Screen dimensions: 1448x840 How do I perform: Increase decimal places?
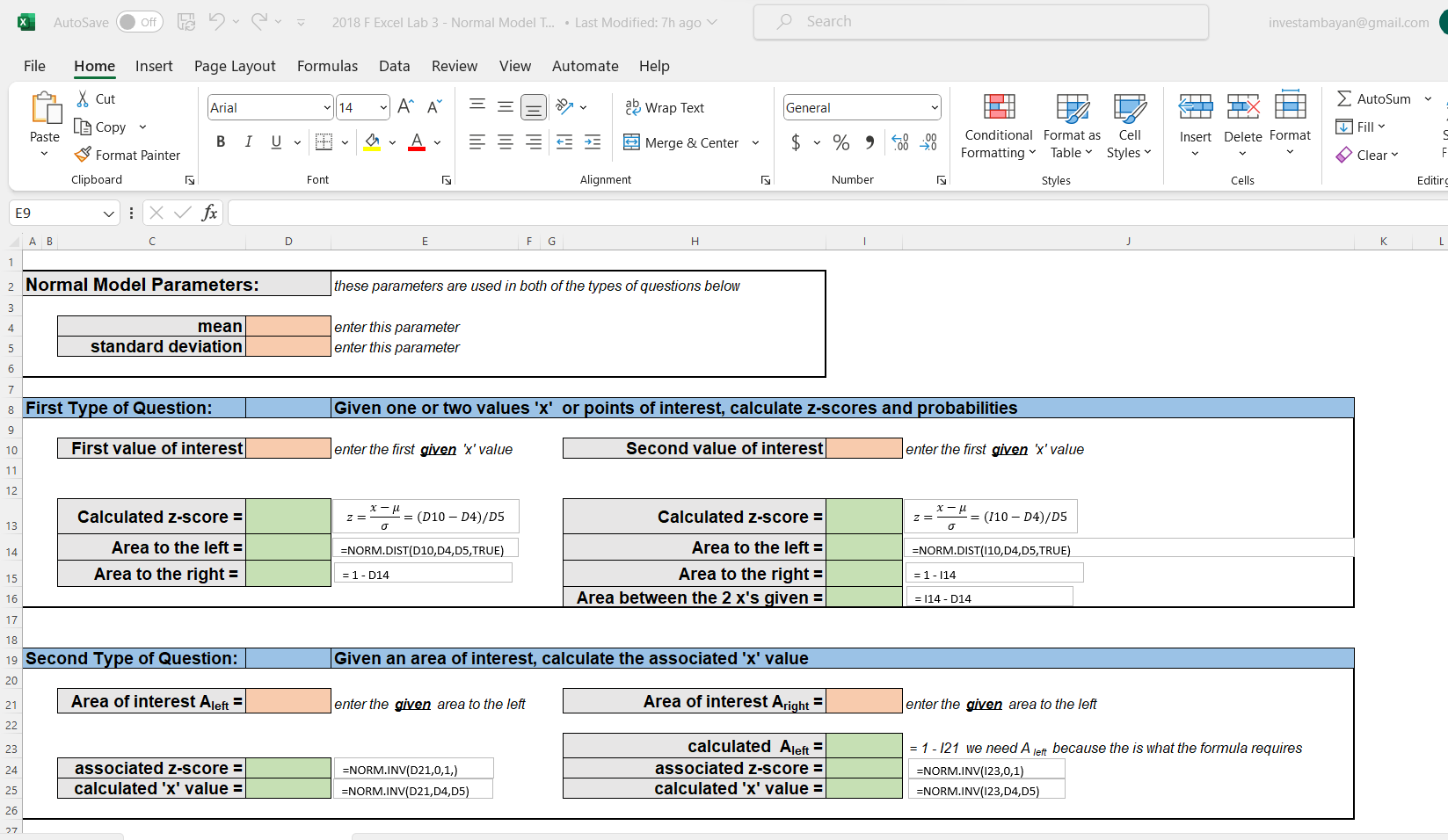tap(899, 142)
